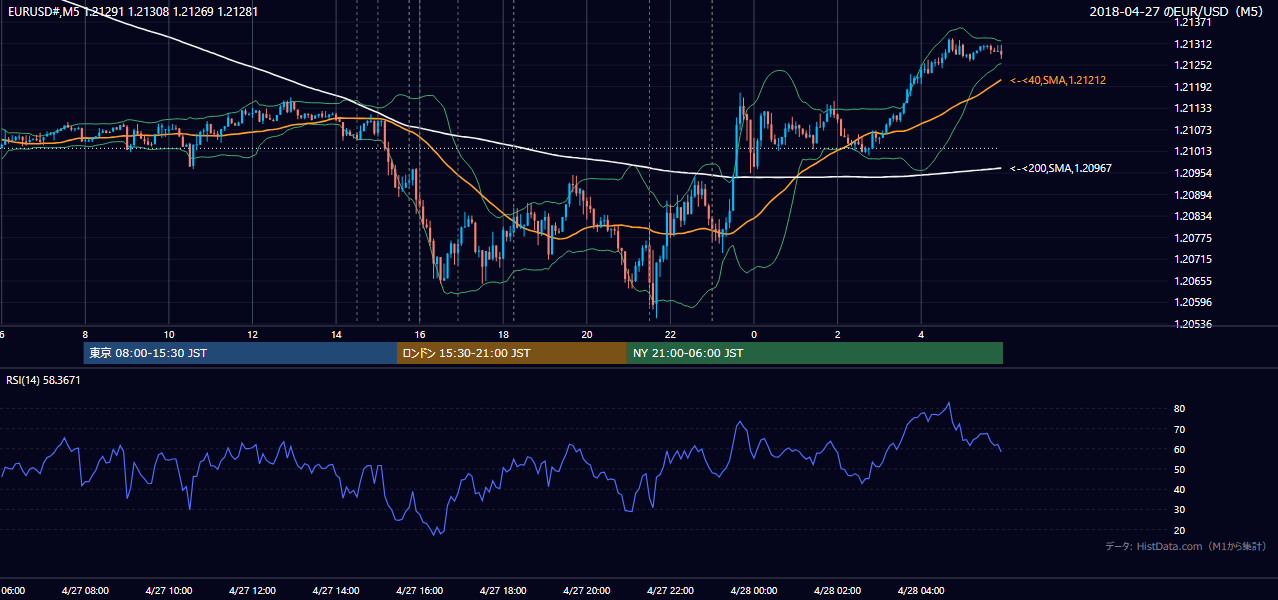Click price axis value 1.21013
The image size is (1278, 600).
(1194, 152)
